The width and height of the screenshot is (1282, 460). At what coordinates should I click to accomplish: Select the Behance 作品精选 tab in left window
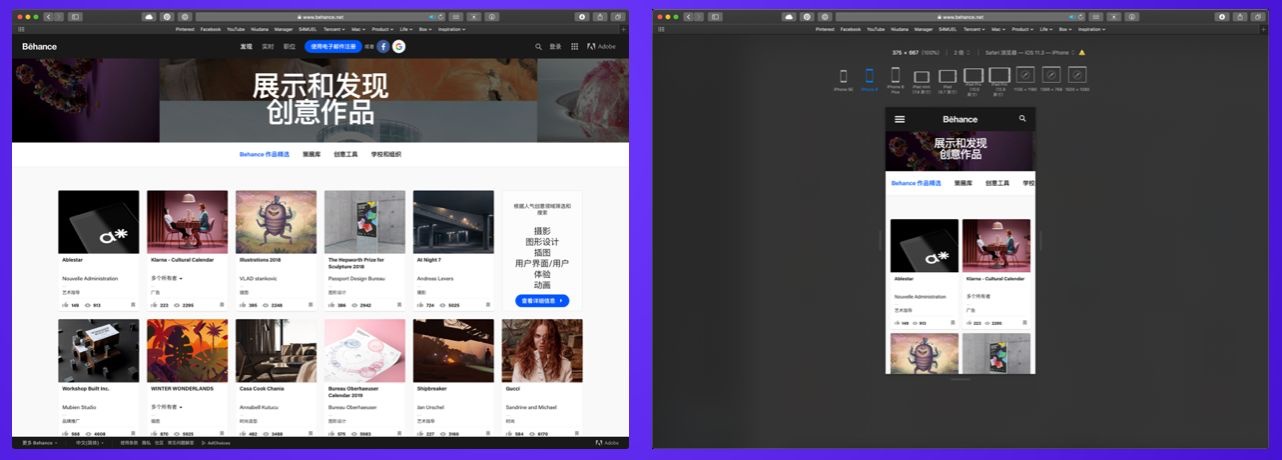[x=265, y=154]
